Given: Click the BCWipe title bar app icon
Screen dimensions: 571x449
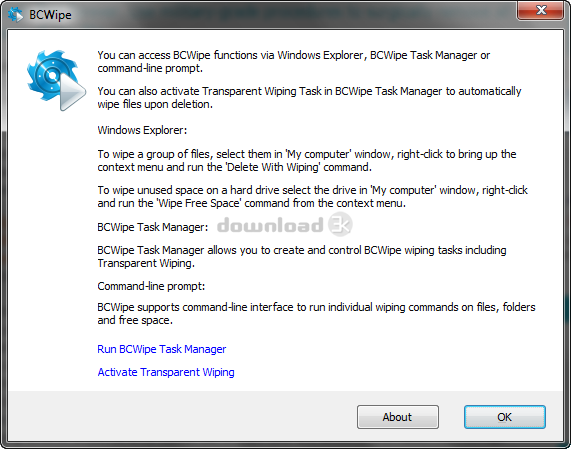Looking at the screenshot, I should (x=15, y=15).
